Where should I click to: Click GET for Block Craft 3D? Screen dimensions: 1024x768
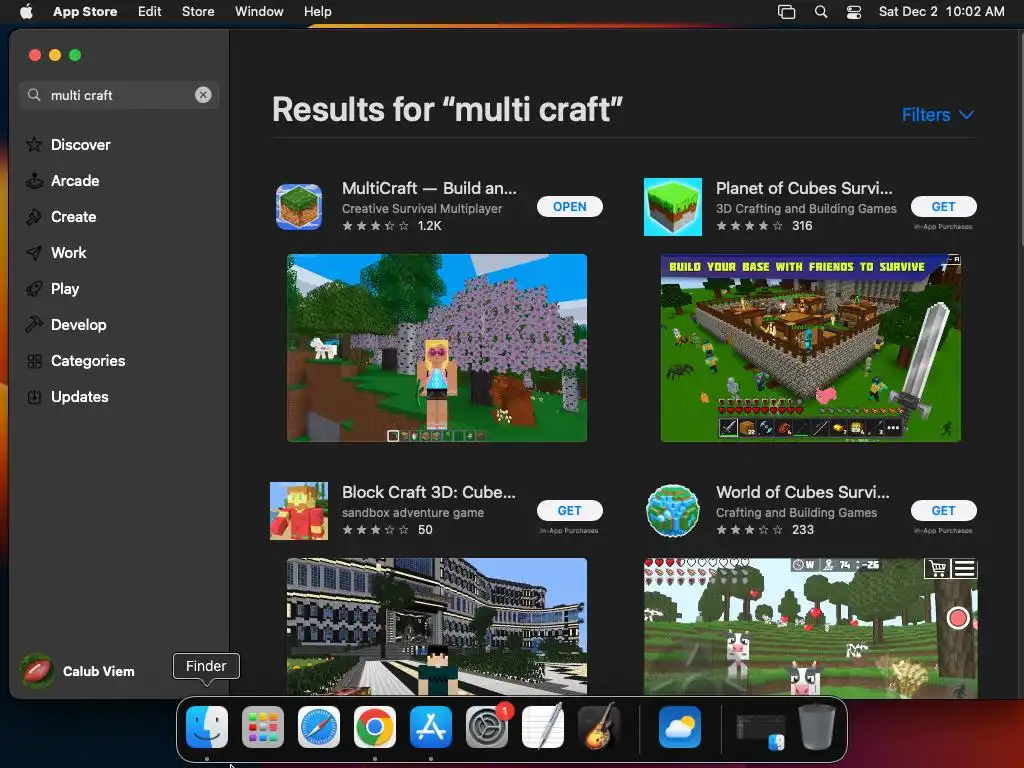click(x=569, y=511)
